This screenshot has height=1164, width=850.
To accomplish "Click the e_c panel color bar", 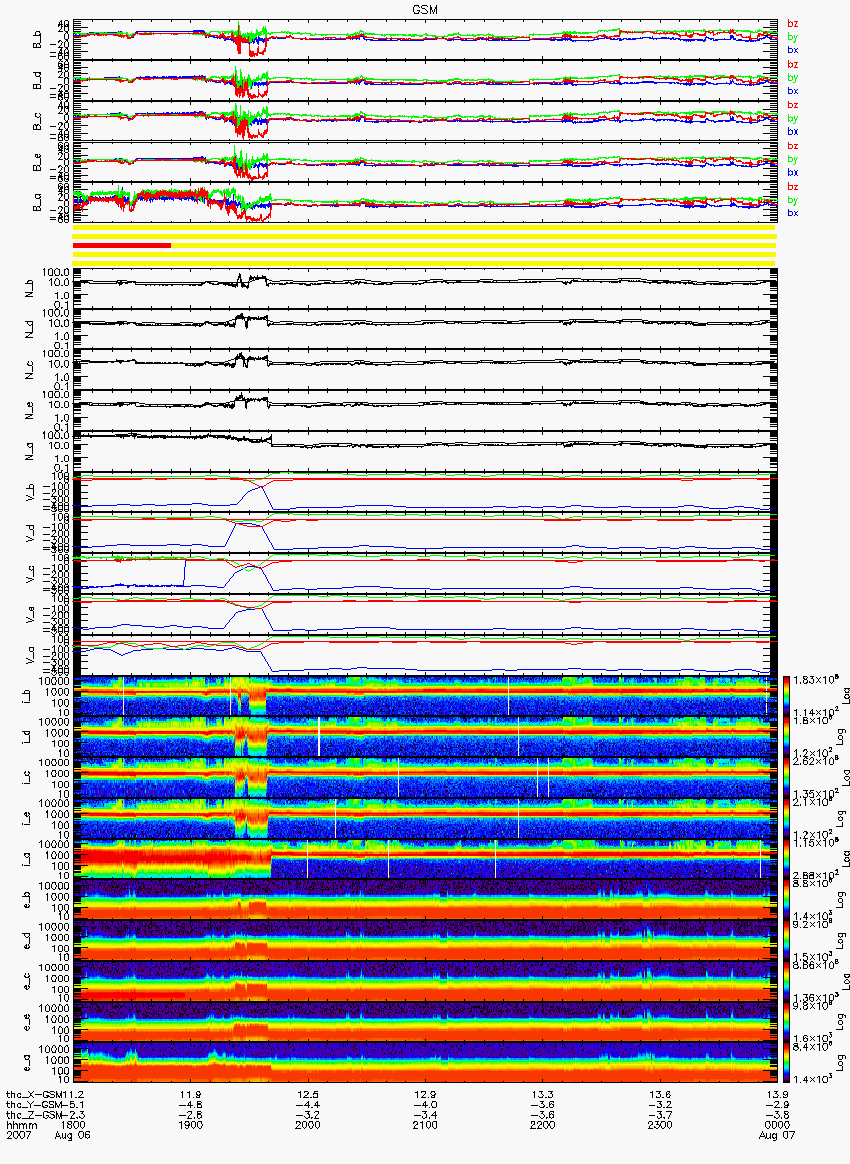I will pos(786,981).
